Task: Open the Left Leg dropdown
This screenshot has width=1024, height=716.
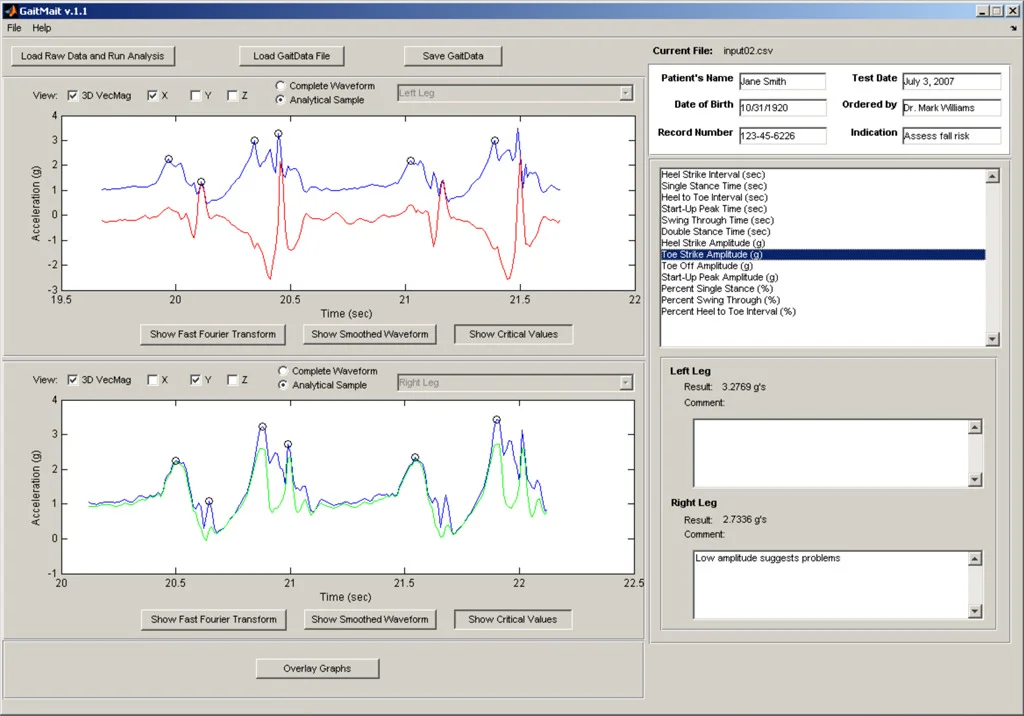Action: (x=515, y=93)
